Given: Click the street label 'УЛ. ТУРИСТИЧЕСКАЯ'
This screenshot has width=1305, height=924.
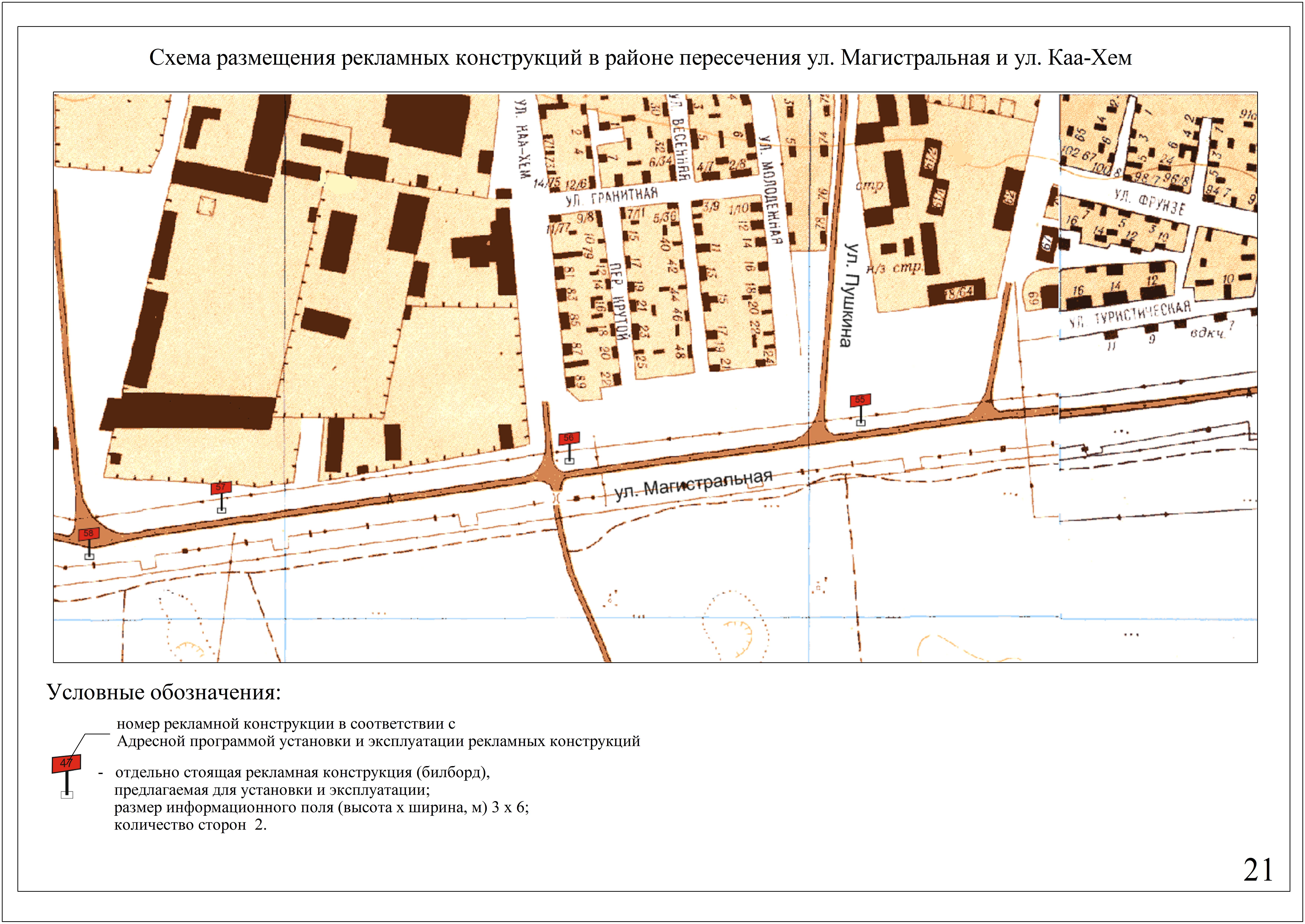Looking at the screenshot, I should [1130, 315].
